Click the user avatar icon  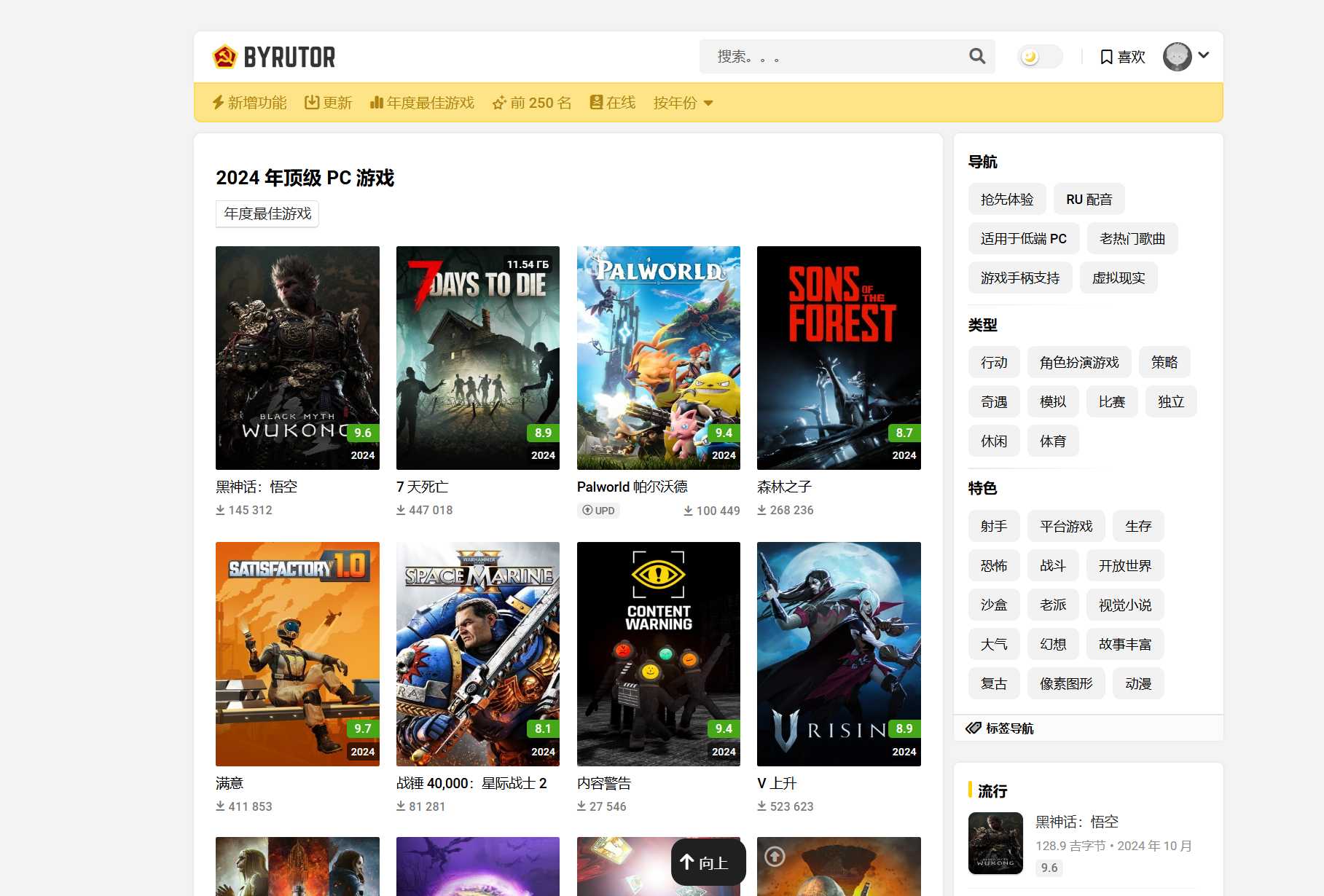pyautogui.click(x=1177, y=56)
